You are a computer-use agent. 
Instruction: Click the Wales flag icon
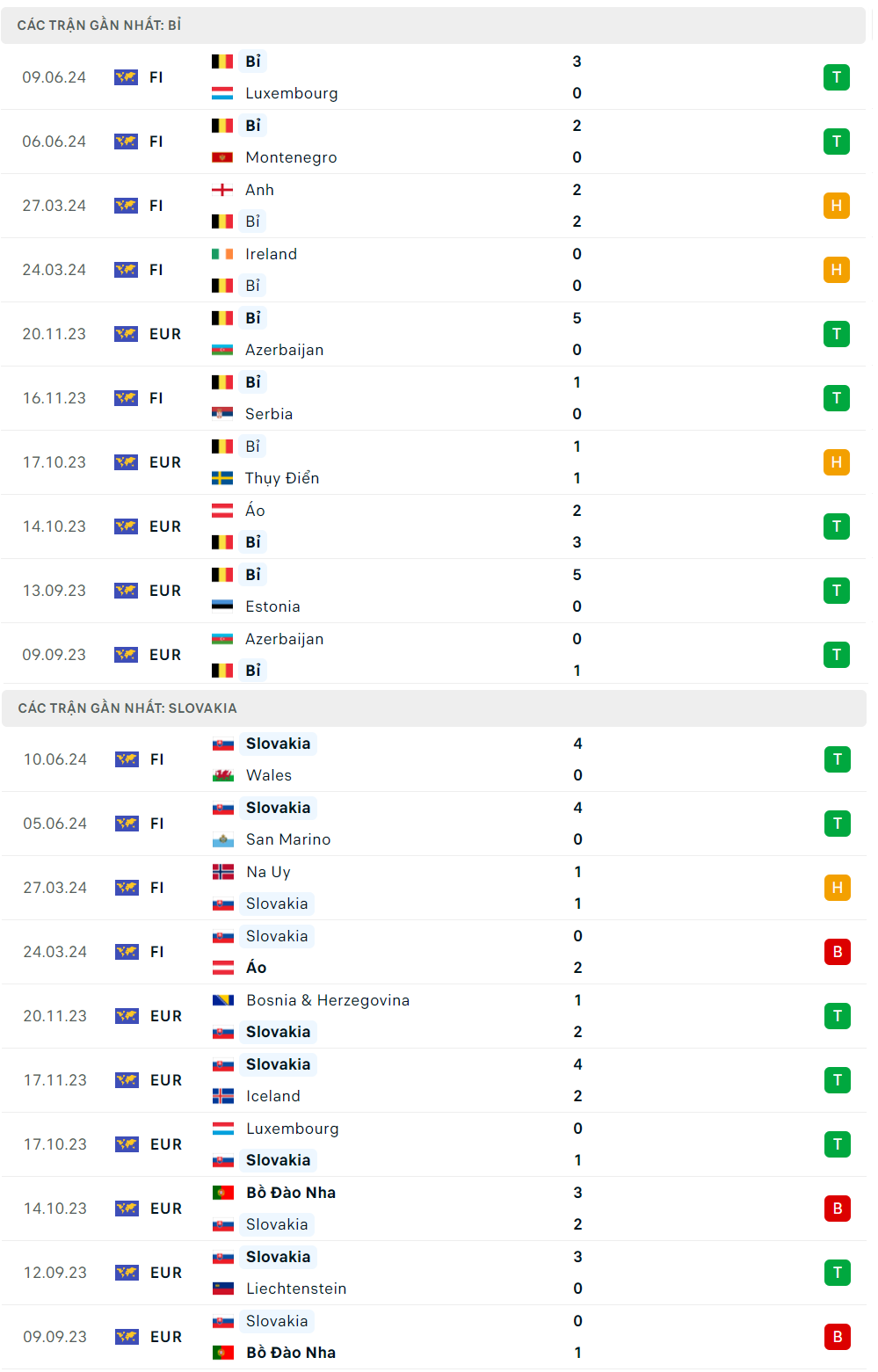pos(223,775)
